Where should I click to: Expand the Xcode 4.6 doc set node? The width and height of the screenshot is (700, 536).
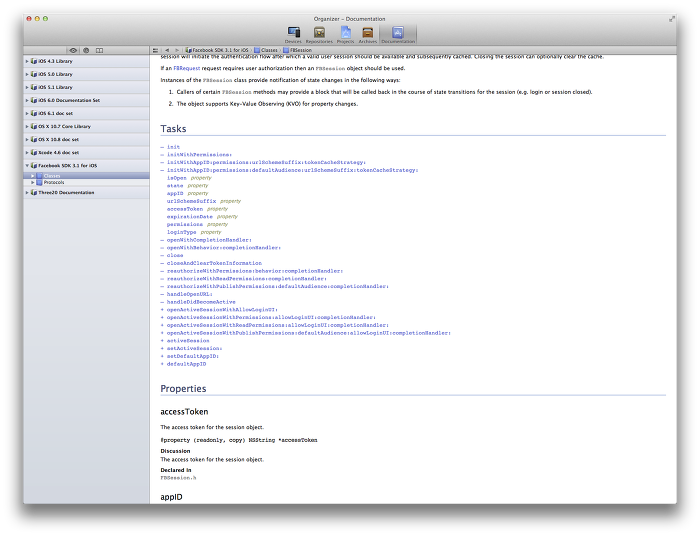point(27,153)
